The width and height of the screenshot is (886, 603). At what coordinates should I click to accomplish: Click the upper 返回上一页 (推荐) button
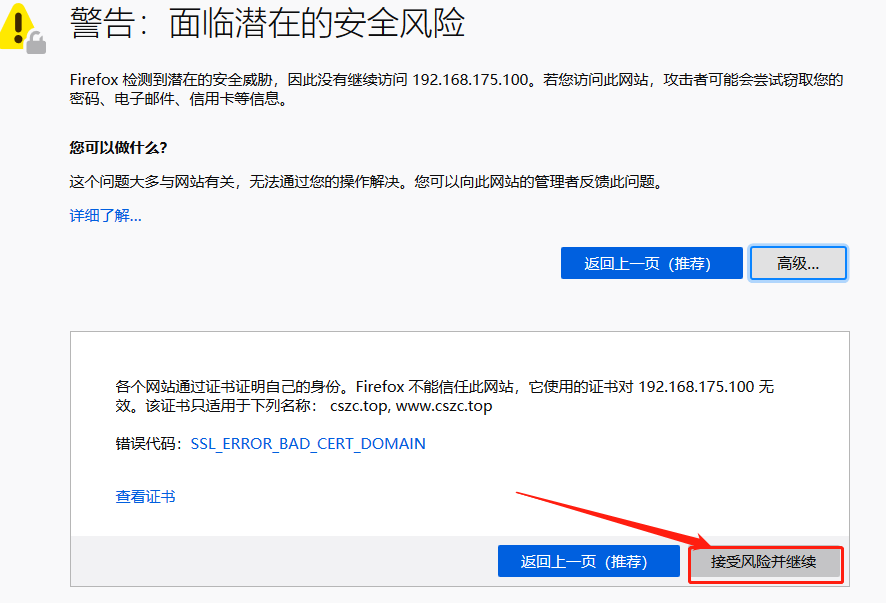652,263
